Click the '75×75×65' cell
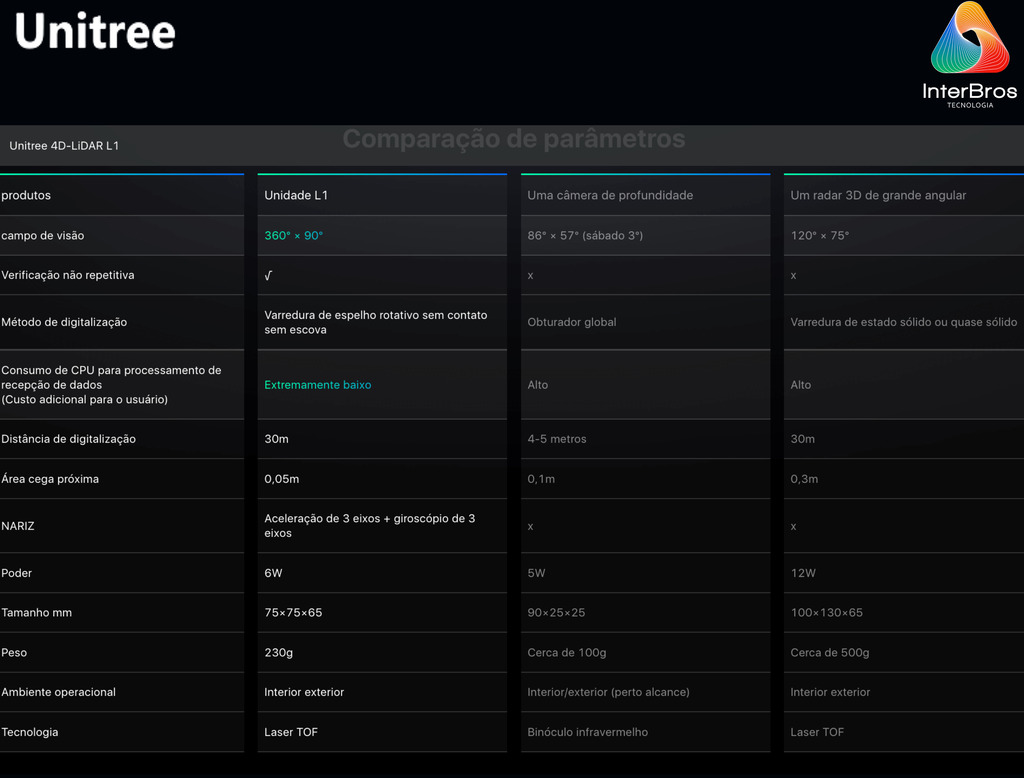The height and width of the screenshot is (778, 1024). (293, 613)
